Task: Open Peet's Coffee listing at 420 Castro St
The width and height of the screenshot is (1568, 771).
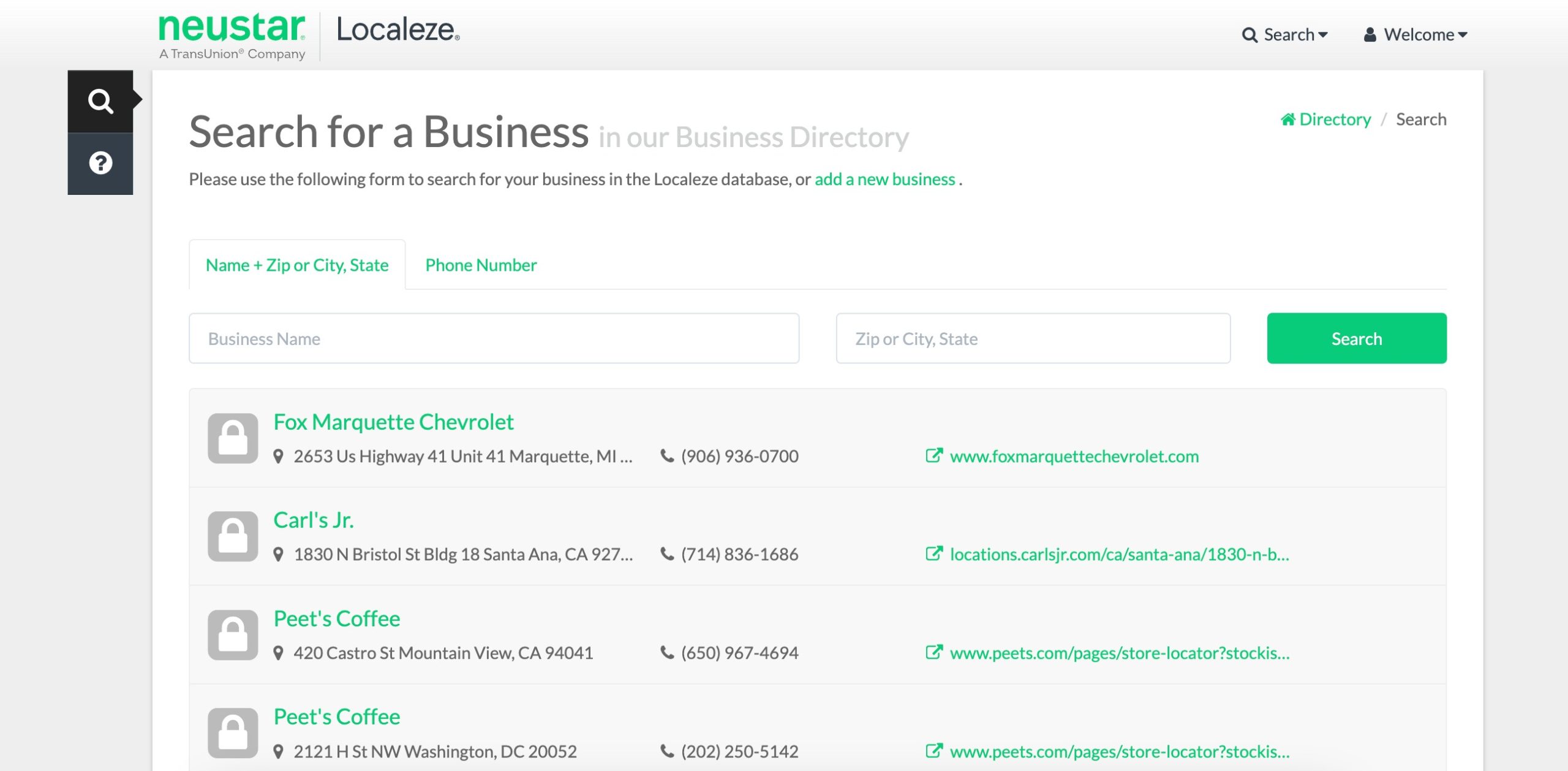Action: click(x=337, y=618)
